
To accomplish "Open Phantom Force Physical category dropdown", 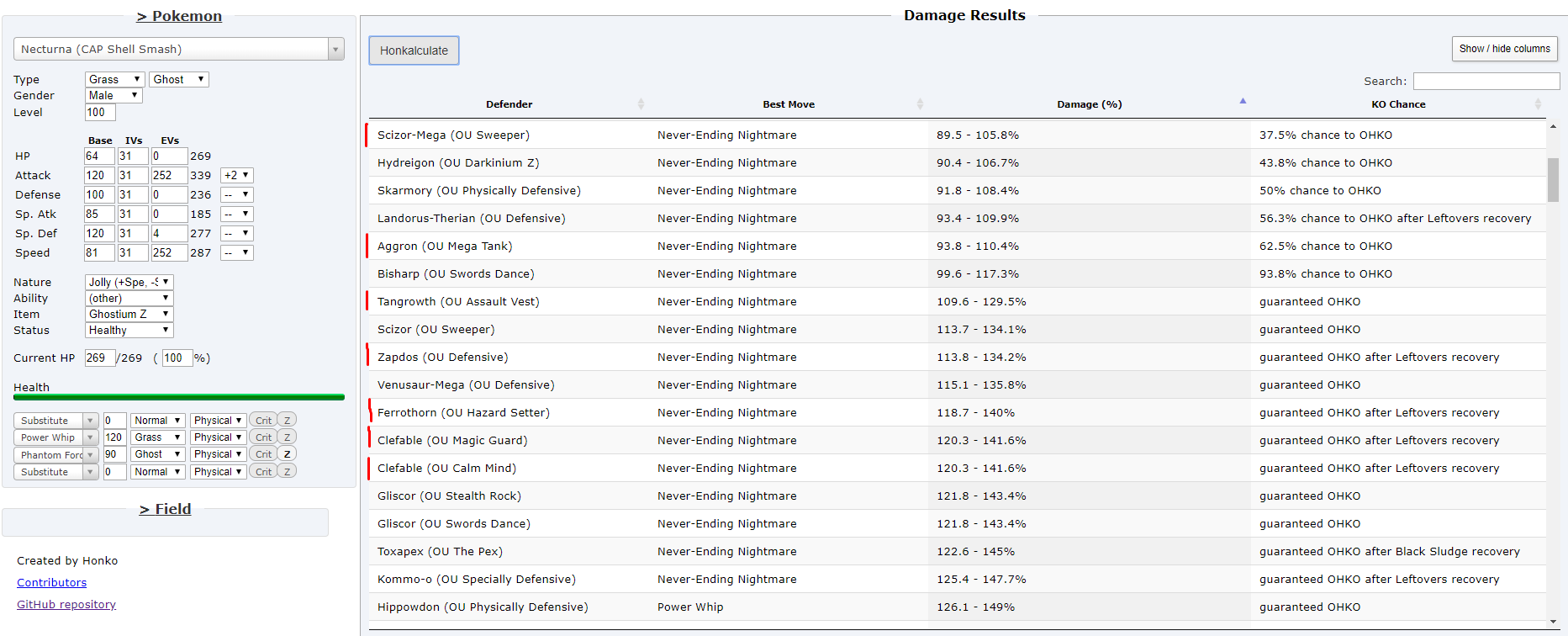I will click(218, 454).
